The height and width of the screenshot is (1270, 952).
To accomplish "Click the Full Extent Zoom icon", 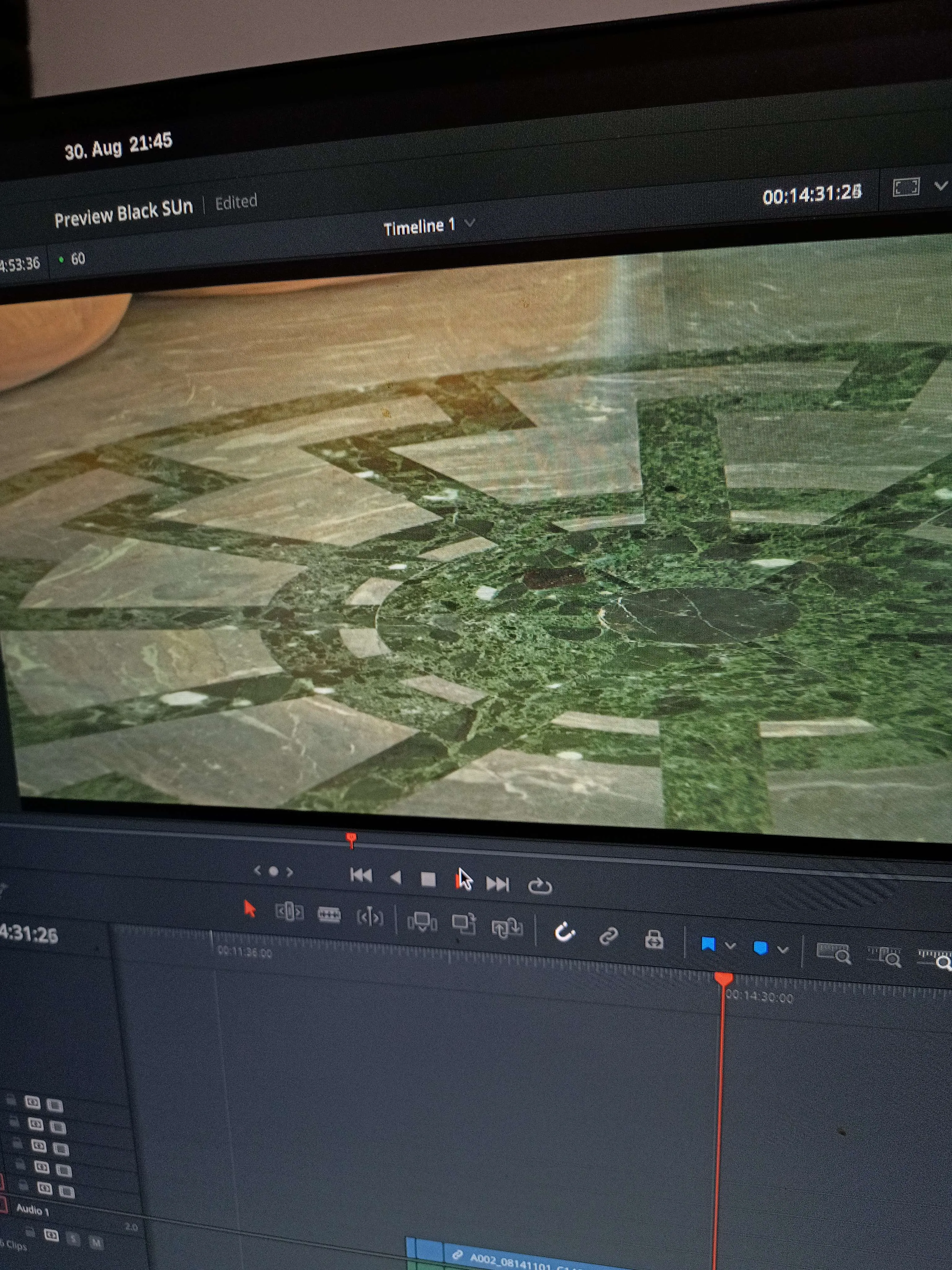I will pyautogui.click(x=834, y=954).
